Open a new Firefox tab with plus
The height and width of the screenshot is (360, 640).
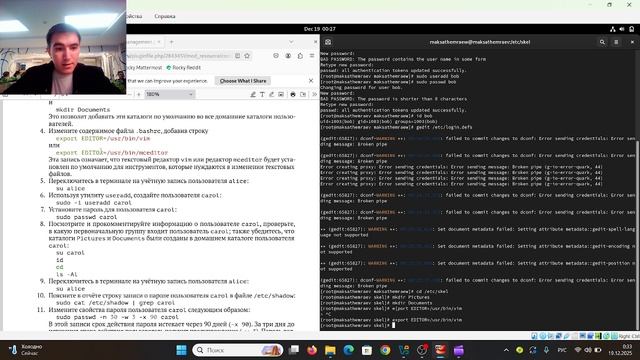coord(171,42)
